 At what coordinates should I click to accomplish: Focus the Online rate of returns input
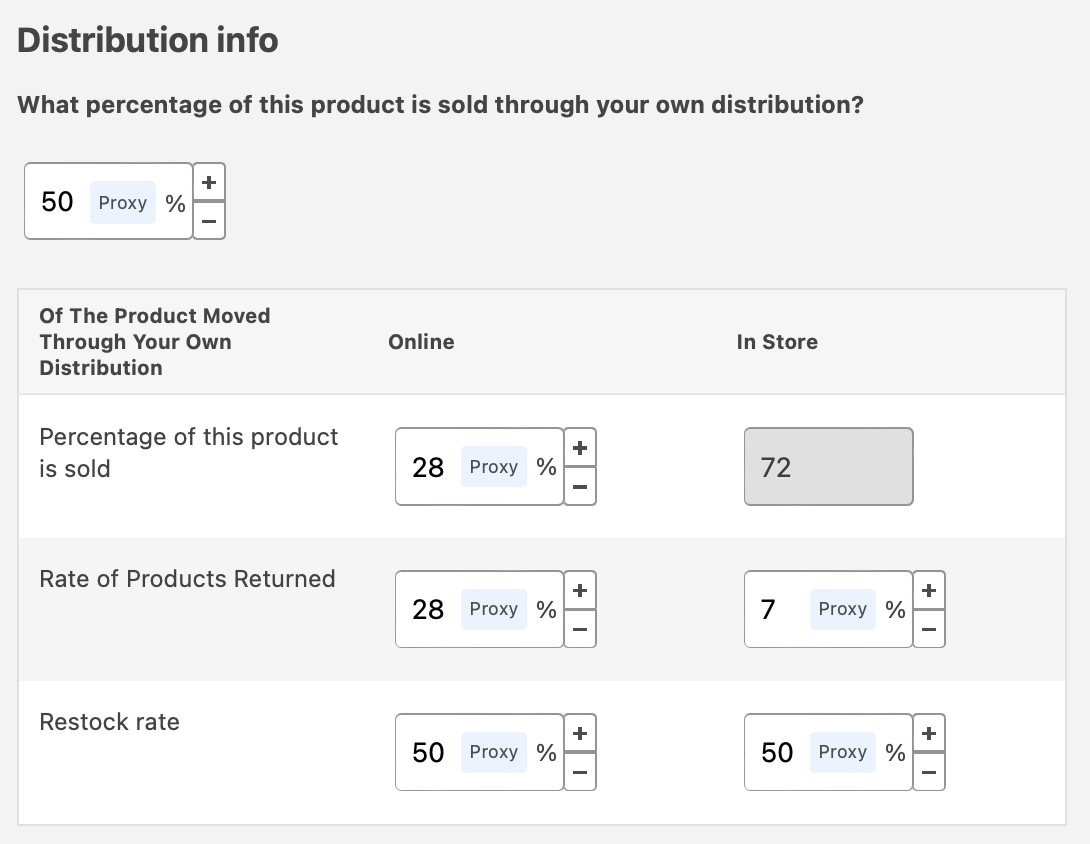(x=429, y=609)
